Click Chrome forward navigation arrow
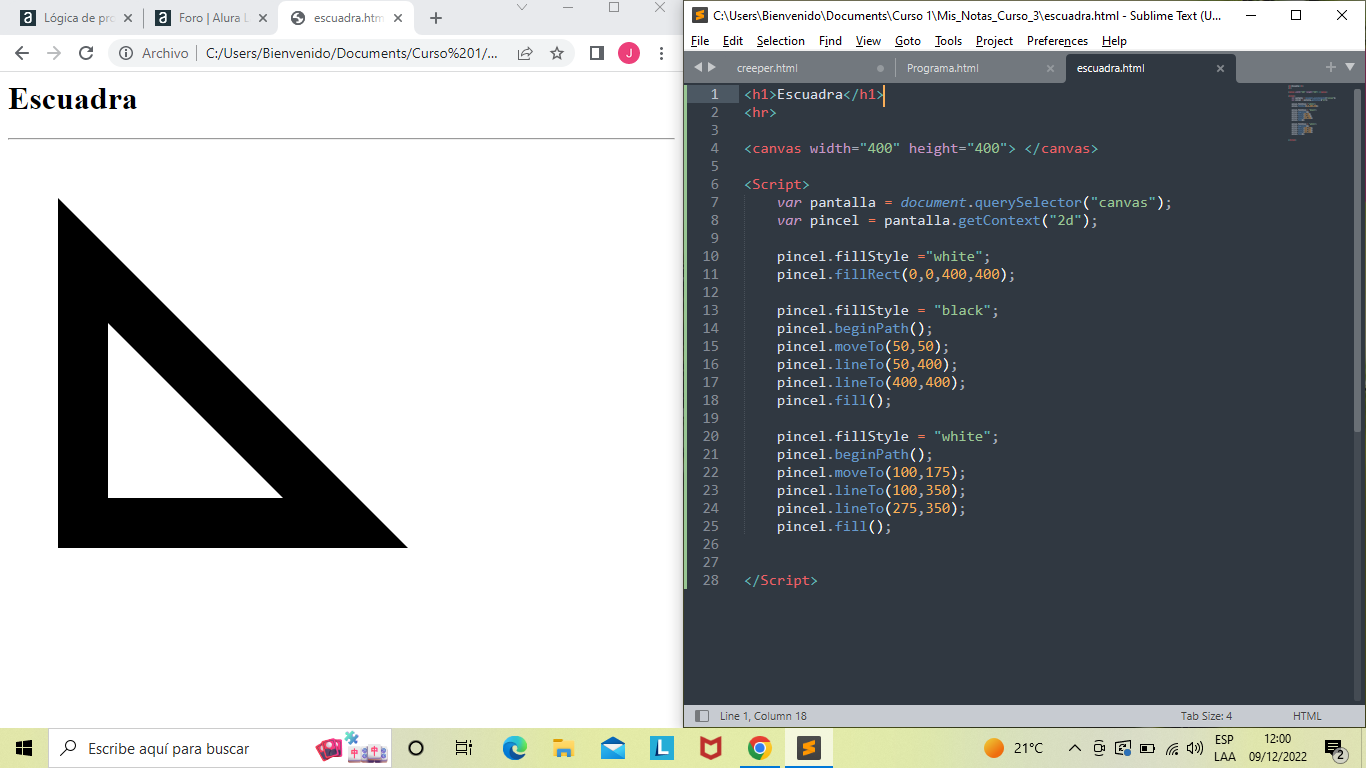Screen dimensions: 1366x768 click(x=54, y=53)
